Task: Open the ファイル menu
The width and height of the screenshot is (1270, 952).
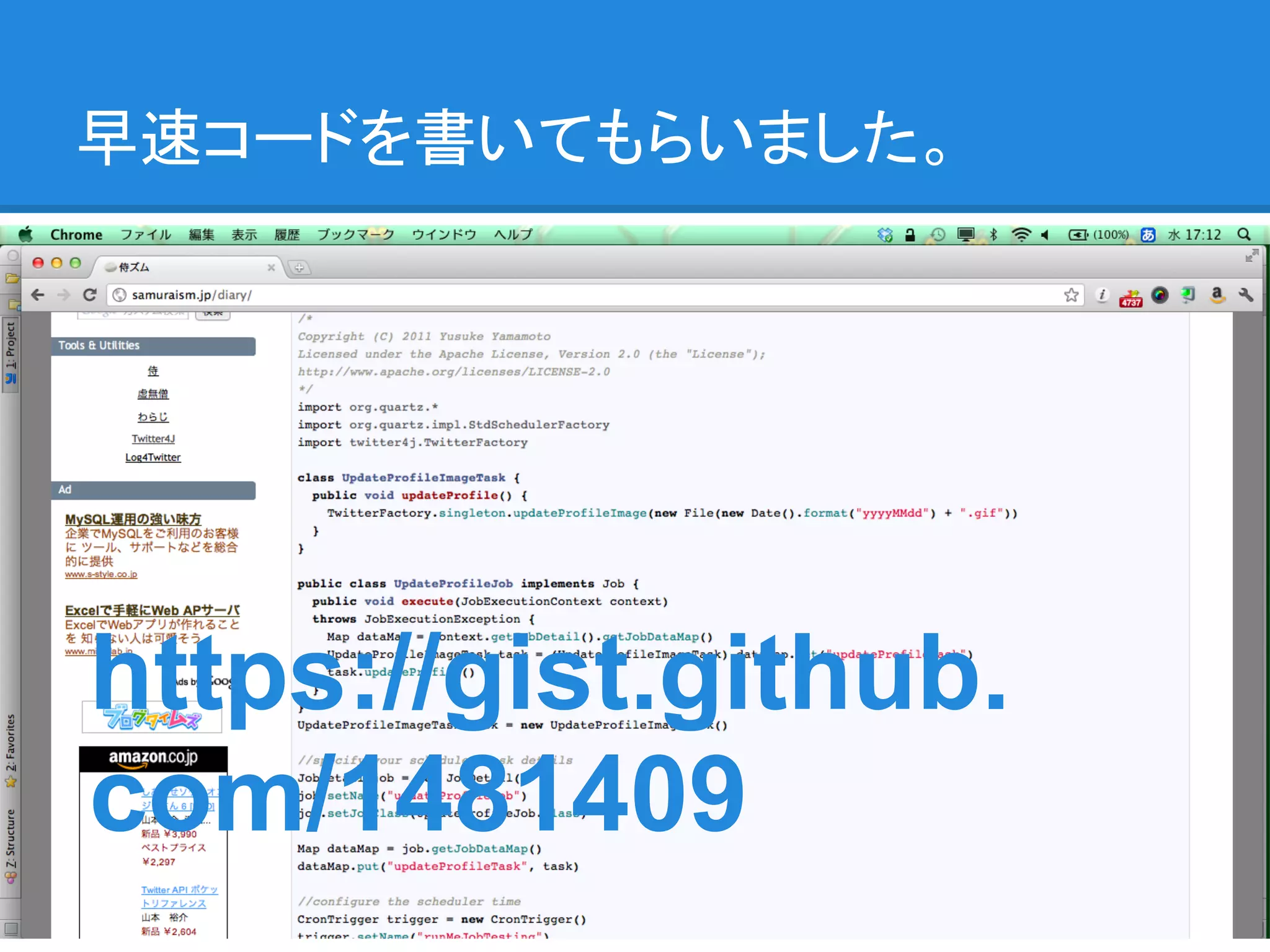Action: tap(146, 234)
